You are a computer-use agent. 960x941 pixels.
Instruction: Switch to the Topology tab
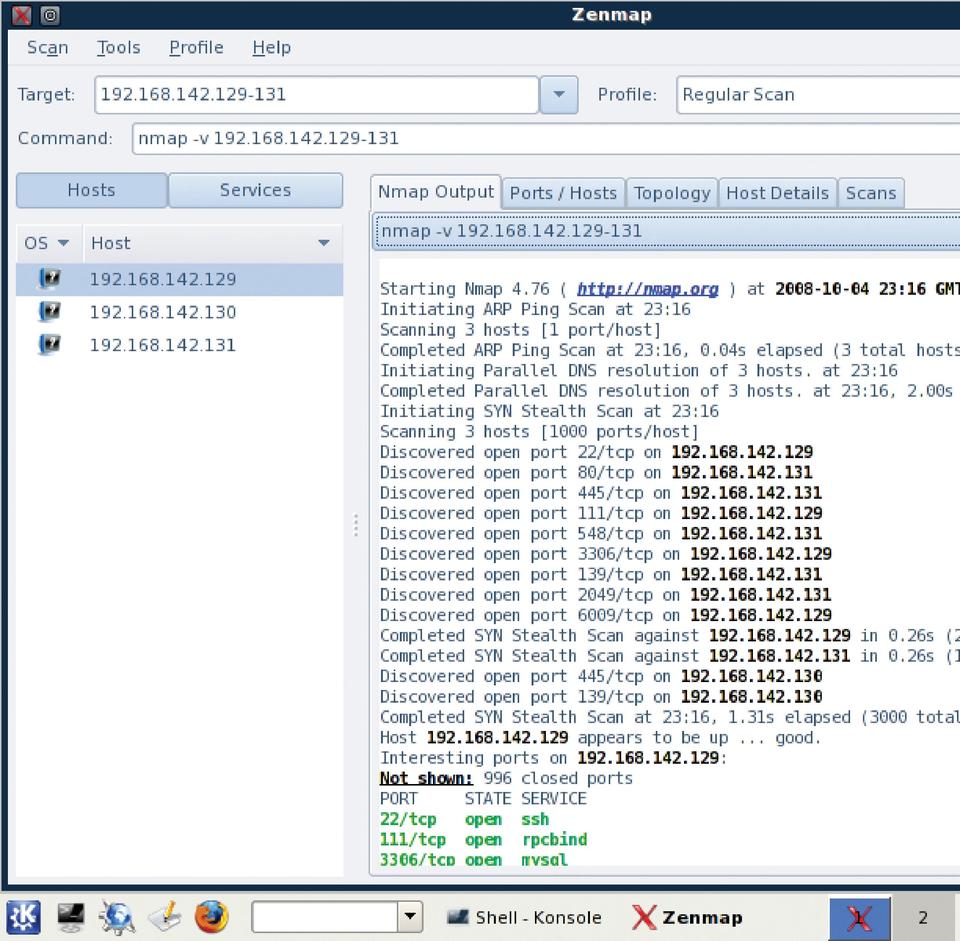pyautogui.click(x=672, y=193)
